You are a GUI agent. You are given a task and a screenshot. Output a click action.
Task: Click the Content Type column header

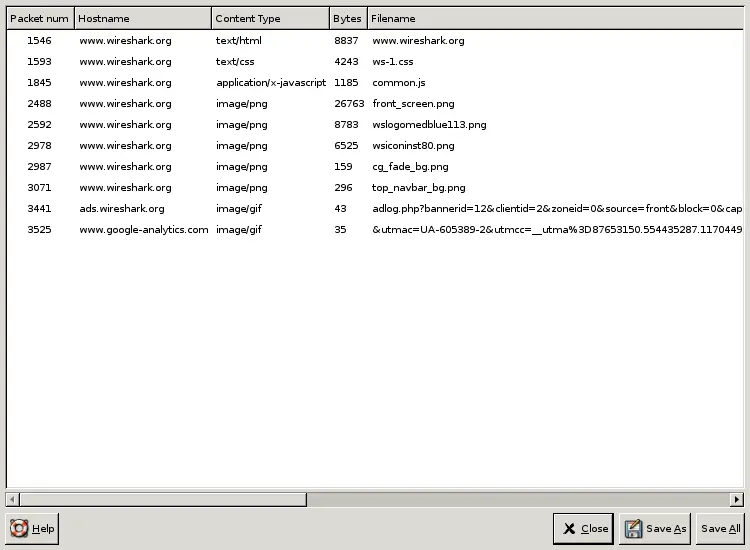270,18
